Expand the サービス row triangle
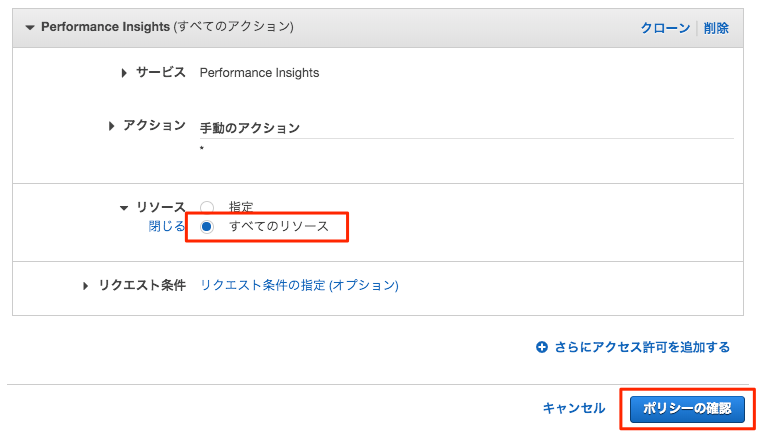 (125, 73)
